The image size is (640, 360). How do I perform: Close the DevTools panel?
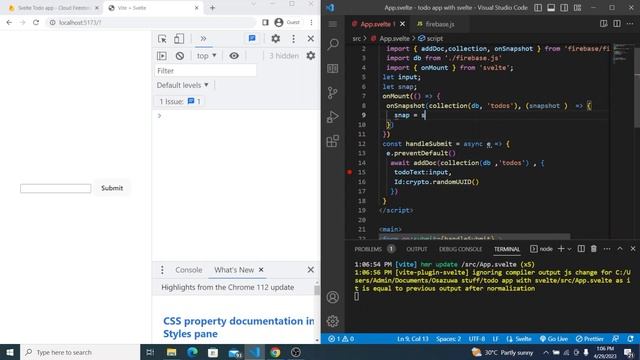(311, 39)
